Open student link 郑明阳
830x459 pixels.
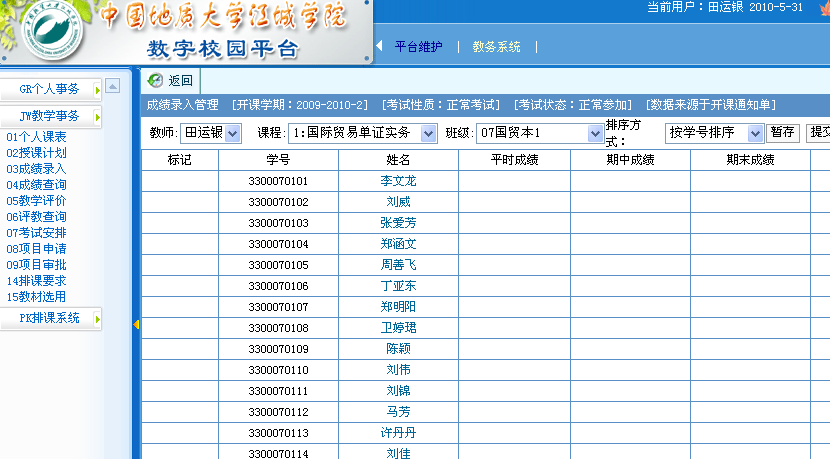tap(398, 307)
